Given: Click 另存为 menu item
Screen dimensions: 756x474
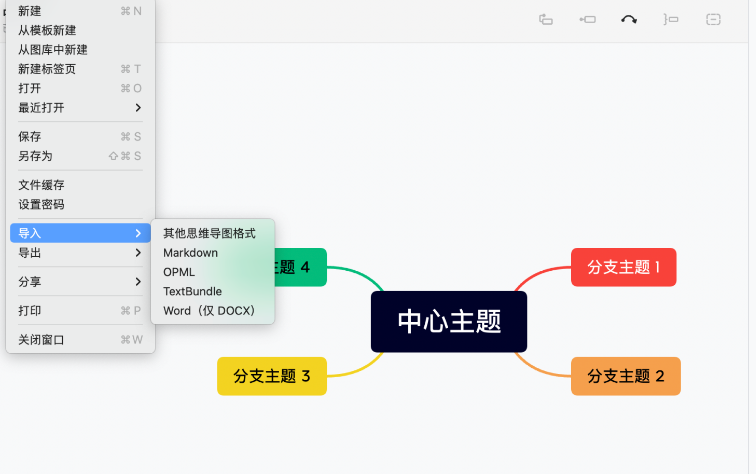Looking at the screenshot, I should coord(35,156).
